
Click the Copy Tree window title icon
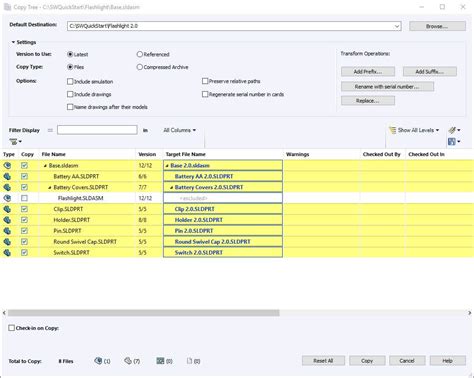(x=7, y=7)
